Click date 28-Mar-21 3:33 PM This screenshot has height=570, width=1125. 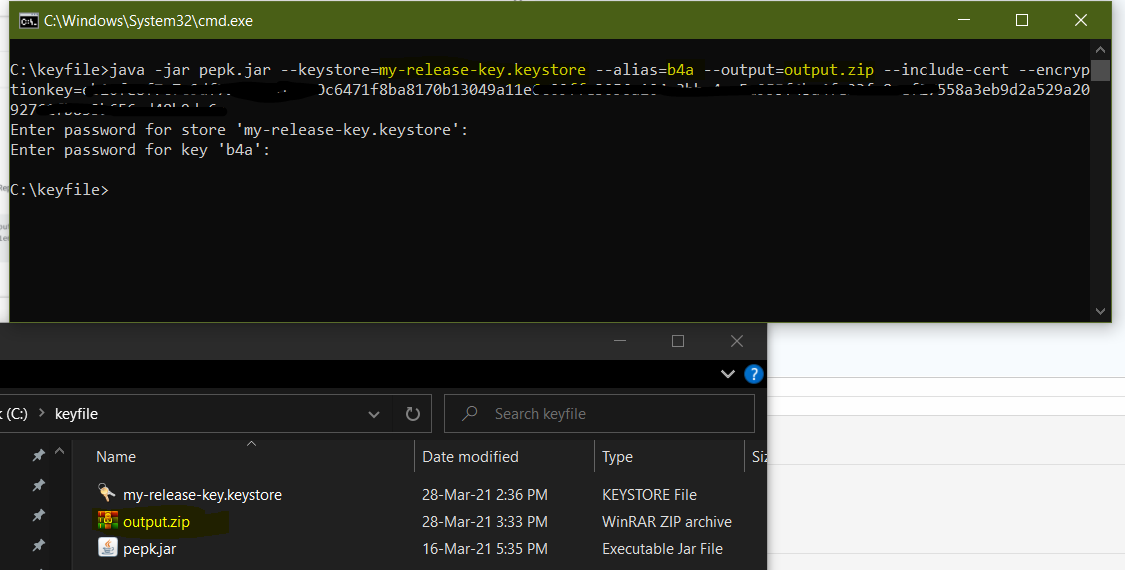pos(484,522)
